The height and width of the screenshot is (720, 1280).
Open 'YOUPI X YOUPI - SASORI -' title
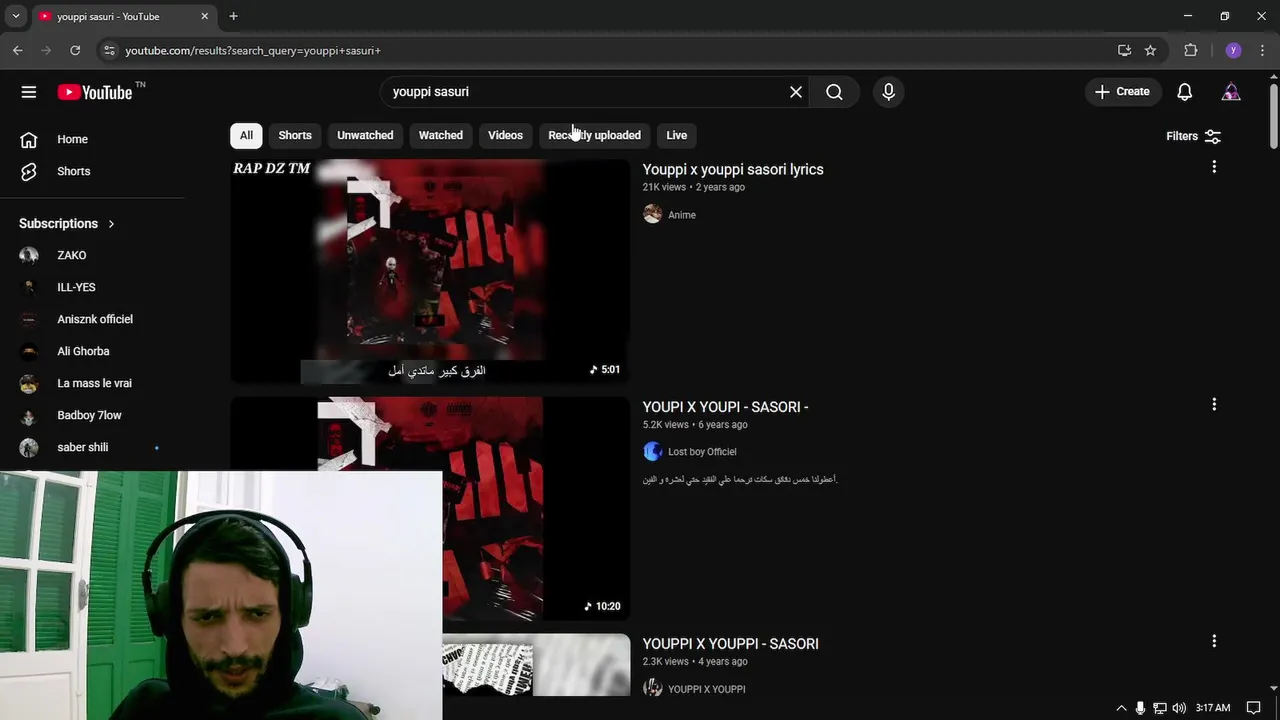tap(725, 407)
